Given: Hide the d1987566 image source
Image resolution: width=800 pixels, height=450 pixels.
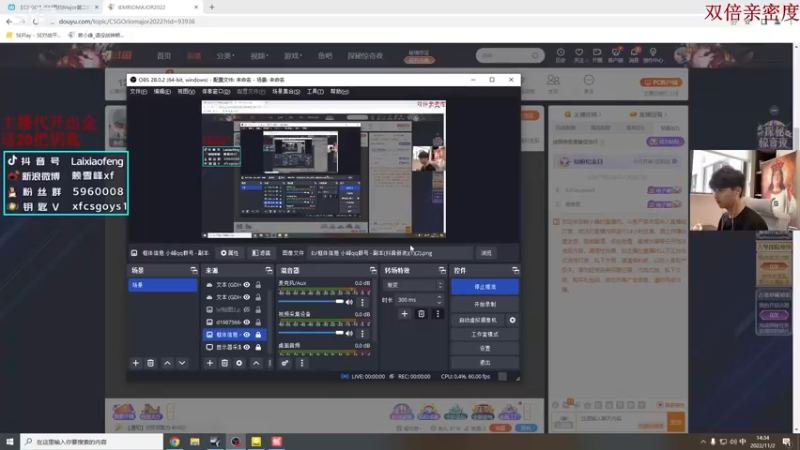Looking at the screenshot, I should click(x=247, y=322).
